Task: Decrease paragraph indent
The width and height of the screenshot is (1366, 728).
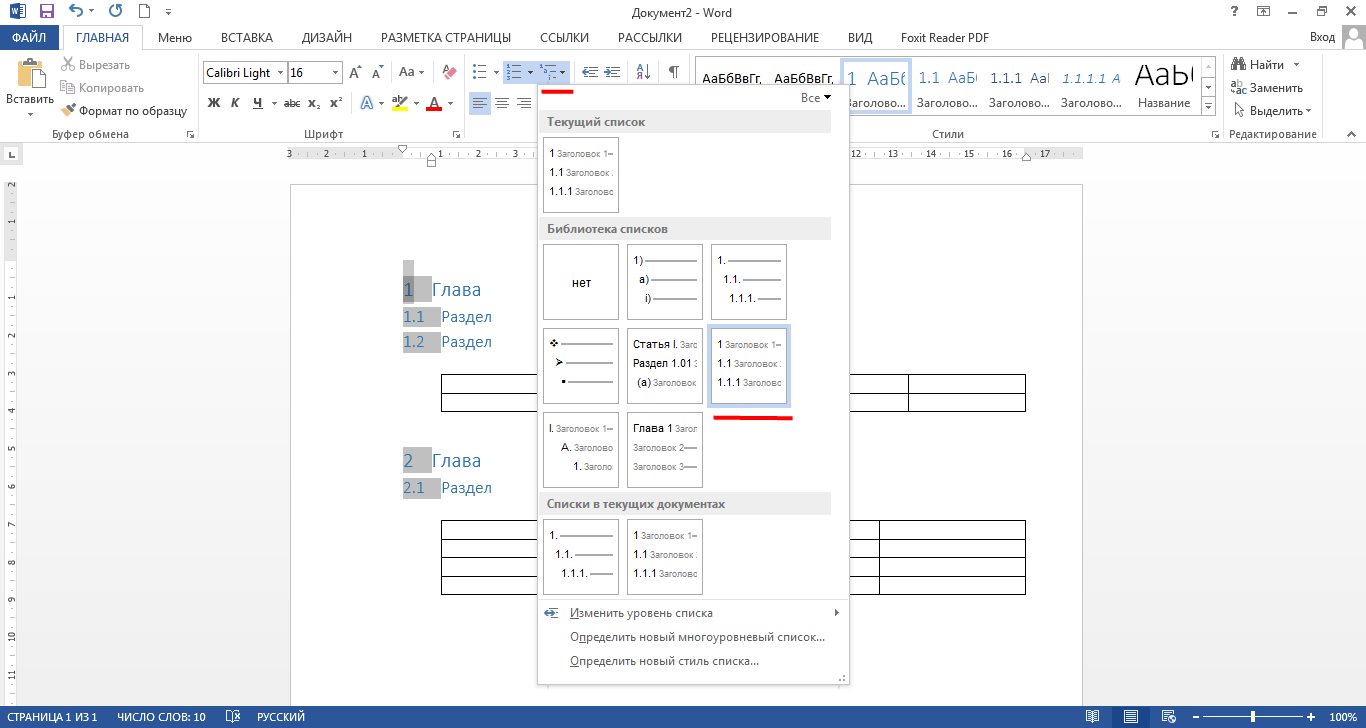Action: coord(590,72)
